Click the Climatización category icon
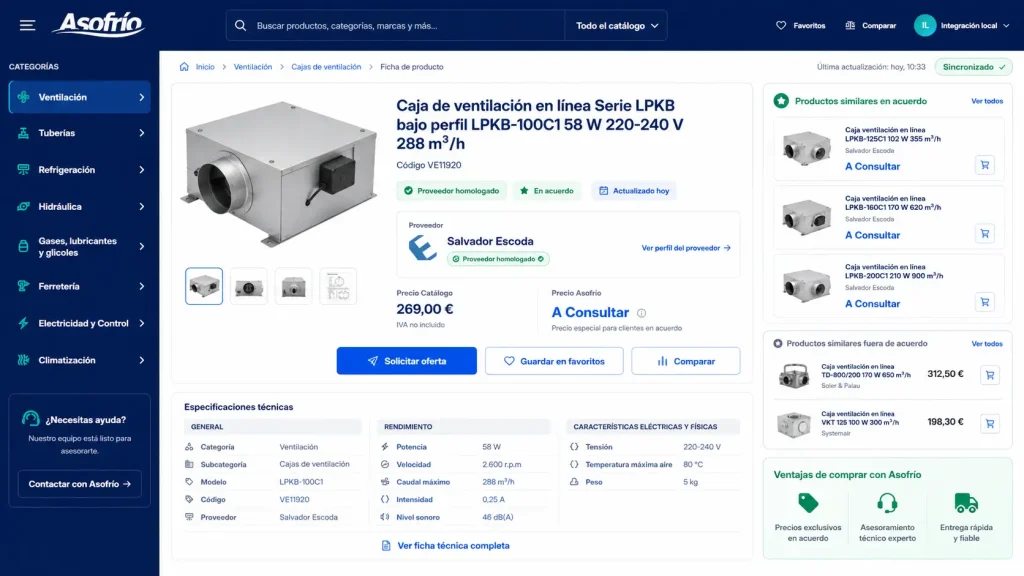Image resolution: width=1024 pixels, height=576 pixels. coord(24,360)
